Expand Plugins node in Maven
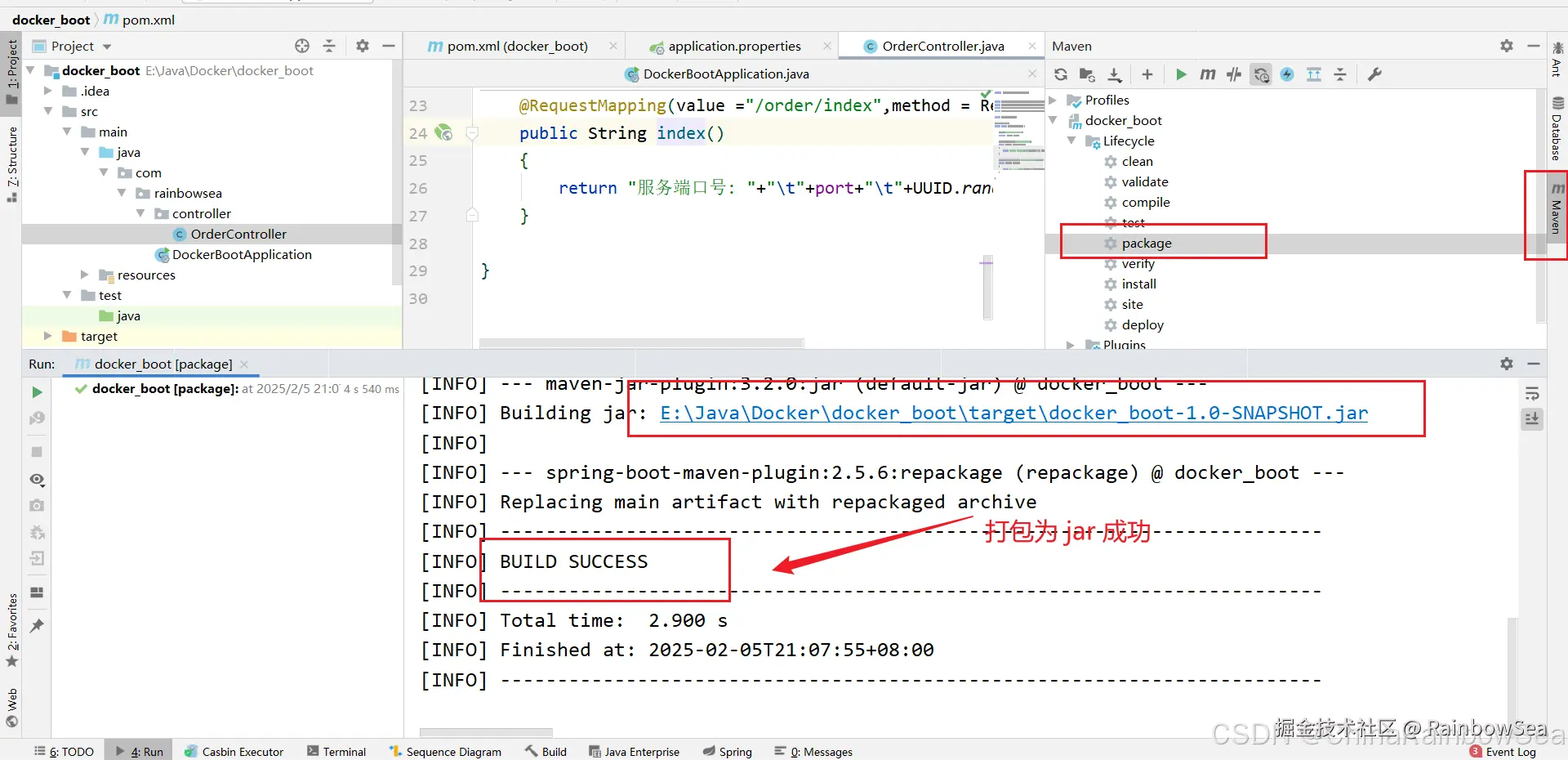 click(x=1071, y=345)
